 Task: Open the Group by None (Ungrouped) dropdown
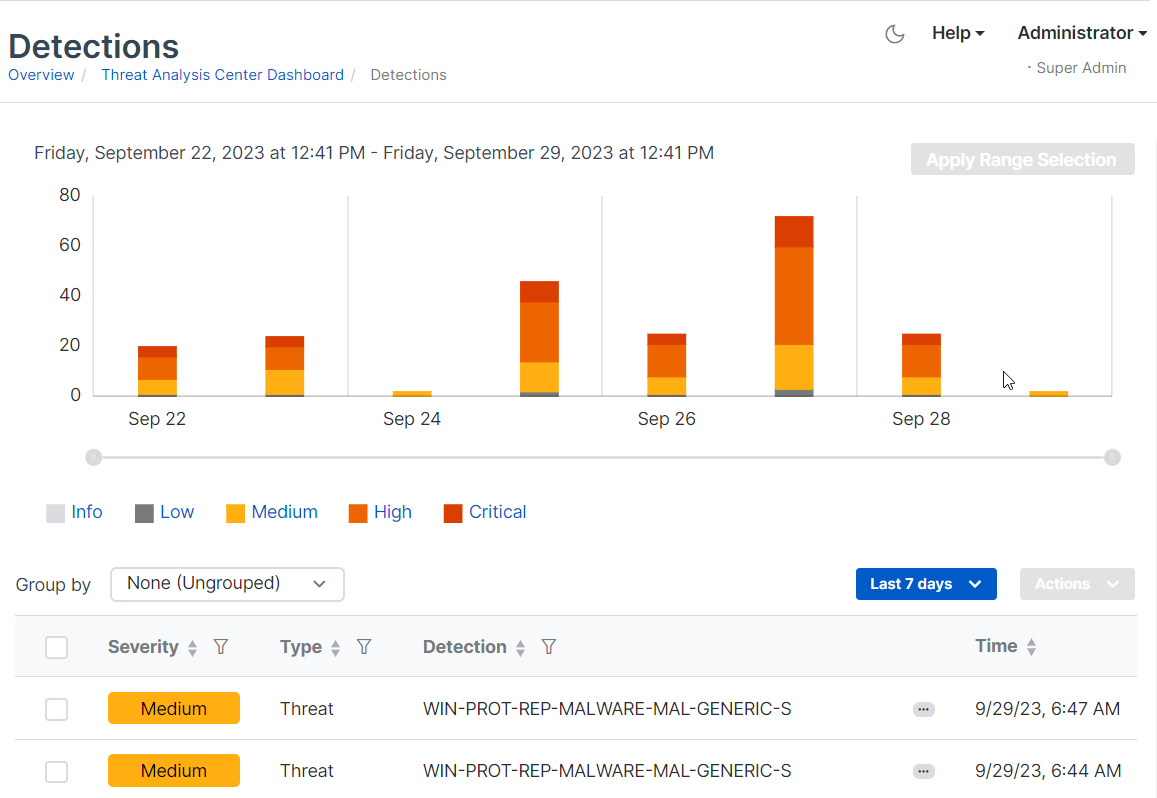pyautogui.click(x=227, y=584)
